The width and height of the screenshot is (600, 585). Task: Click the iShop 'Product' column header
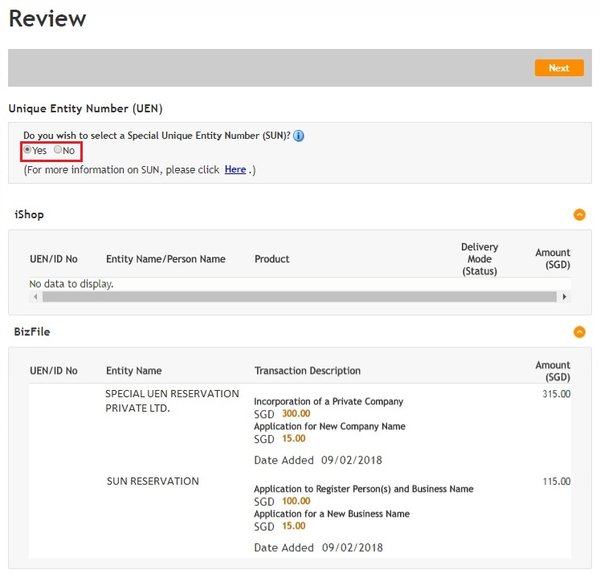pos(272,259)
